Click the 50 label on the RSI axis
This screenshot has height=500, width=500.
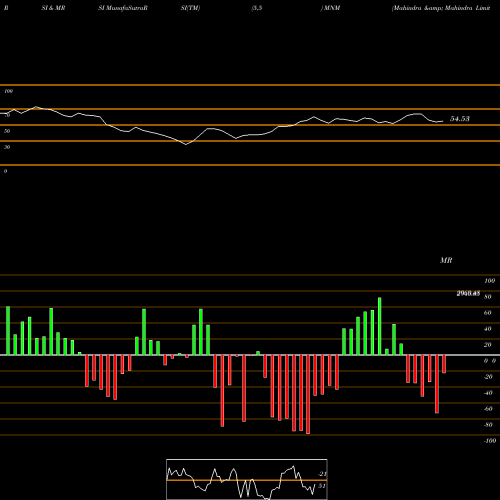coord(7,131)
